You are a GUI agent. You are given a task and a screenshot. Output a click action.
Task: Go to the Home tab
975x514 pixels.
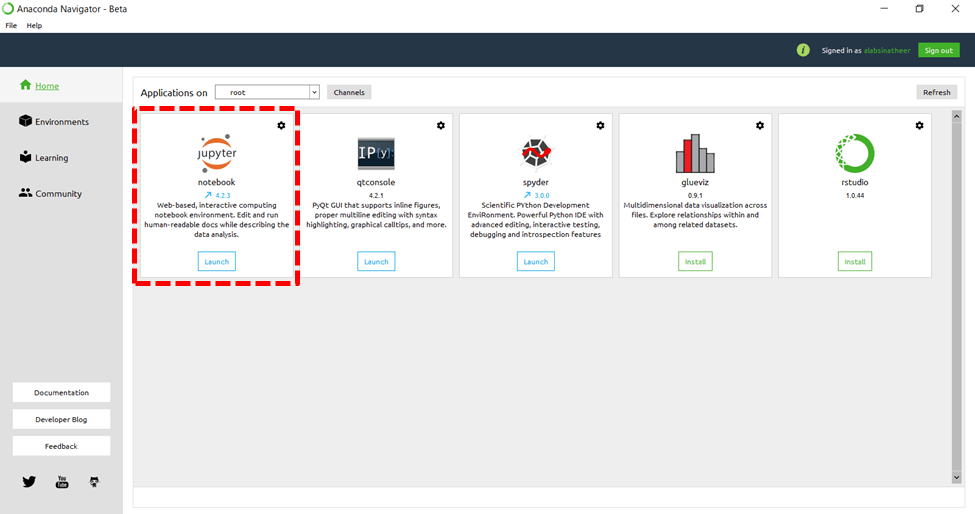coord(62,86)
